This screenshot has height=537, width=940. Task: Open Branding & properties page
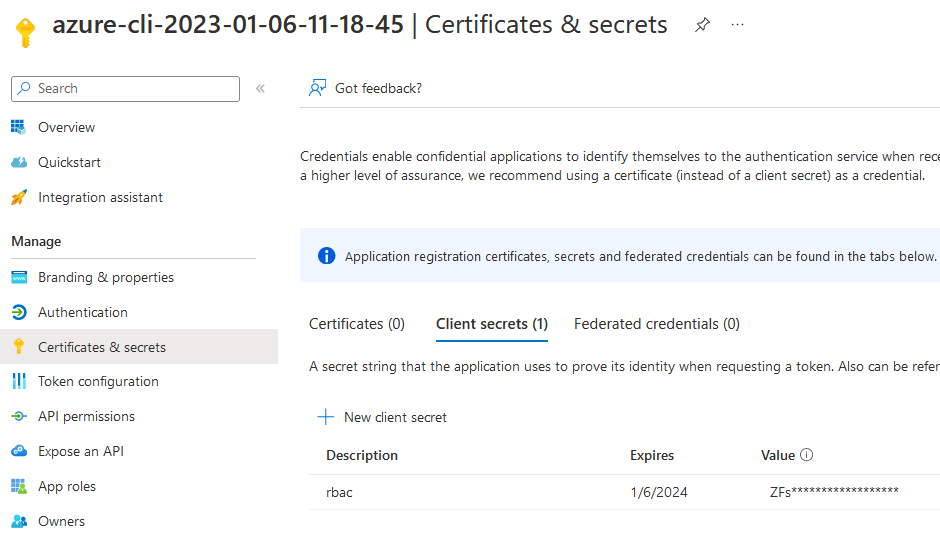tap(105, 277)
